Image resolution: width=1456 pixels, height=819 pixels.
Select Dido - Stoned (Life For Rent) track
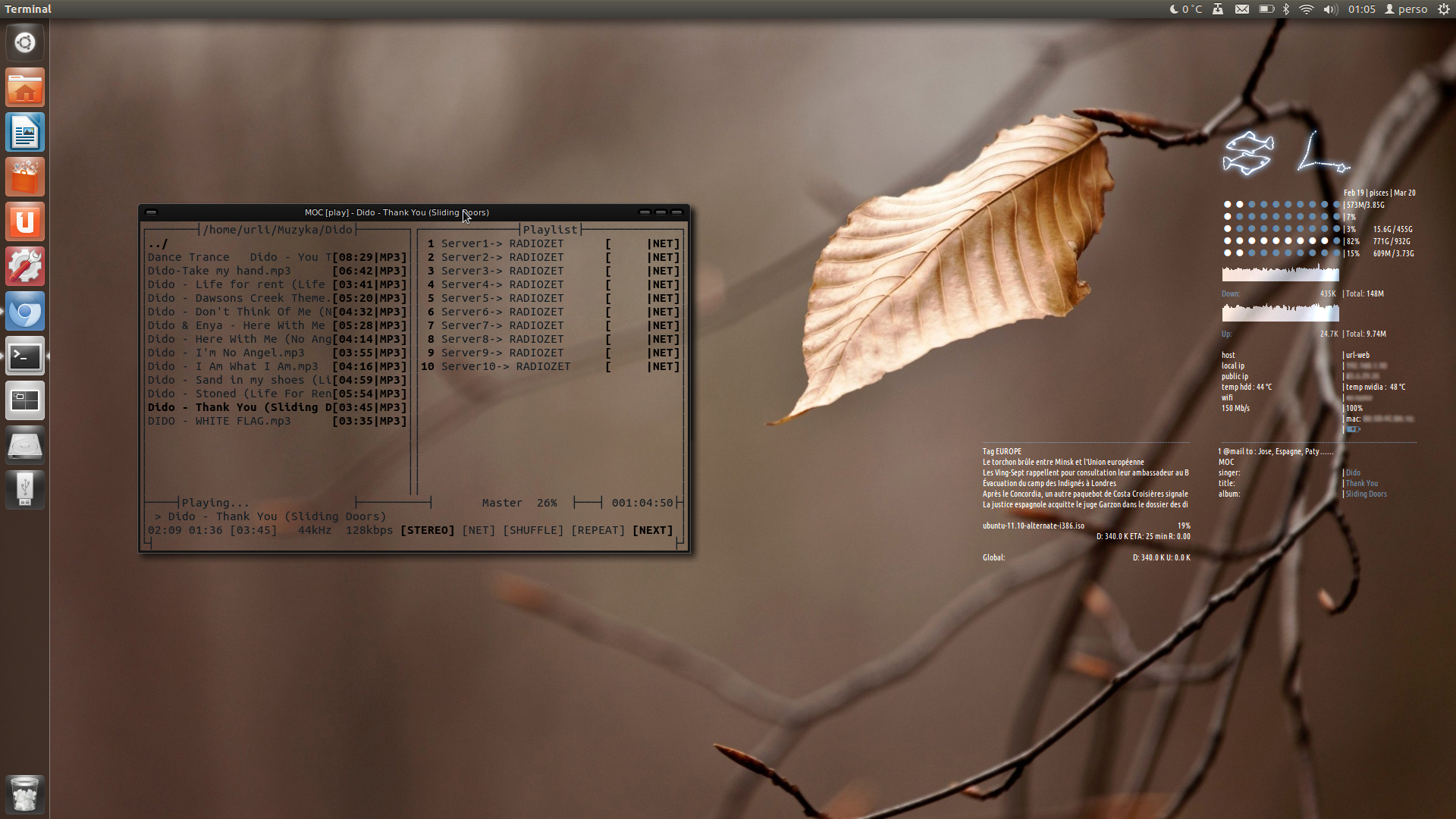point(278,394)
